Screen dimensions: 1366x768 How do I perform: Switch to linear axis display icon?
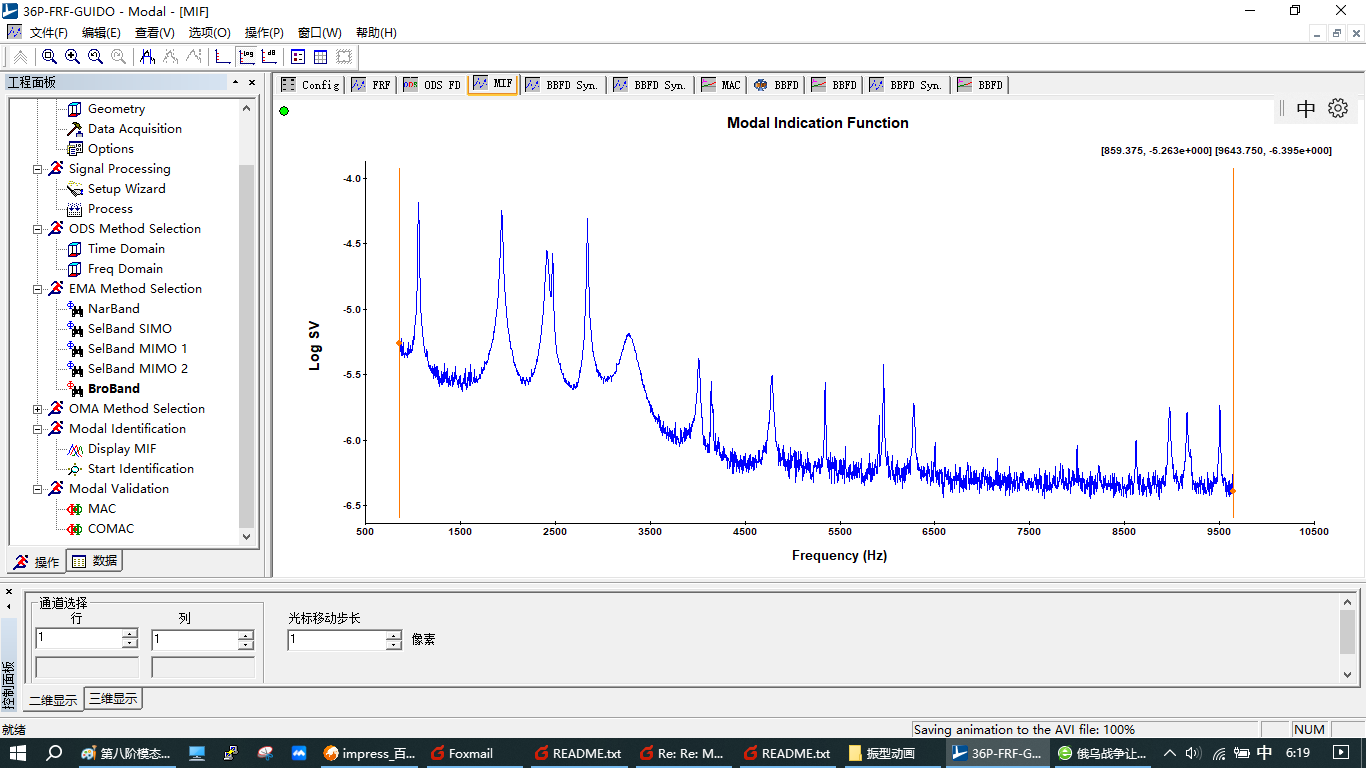click(221, 57)
